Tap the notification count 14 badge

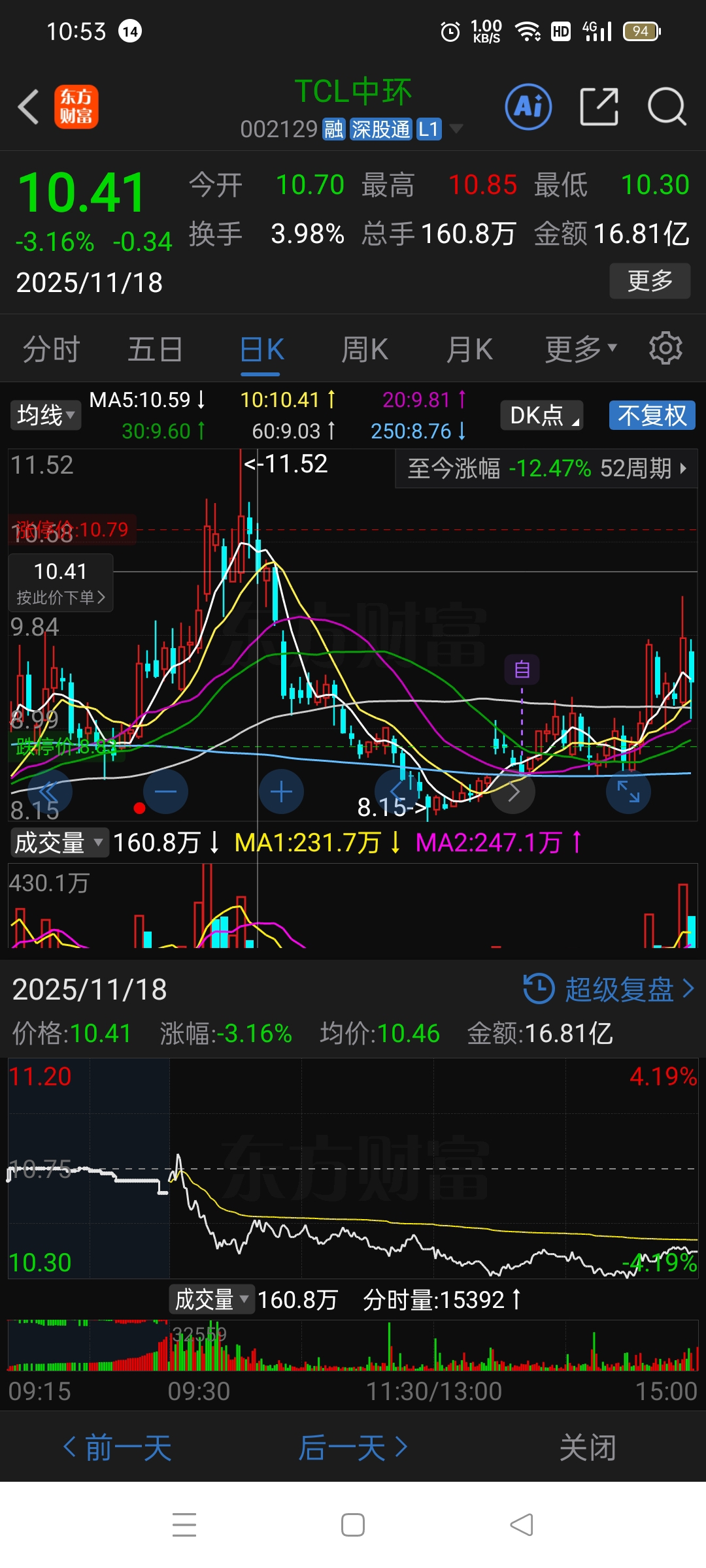(130, 31)
